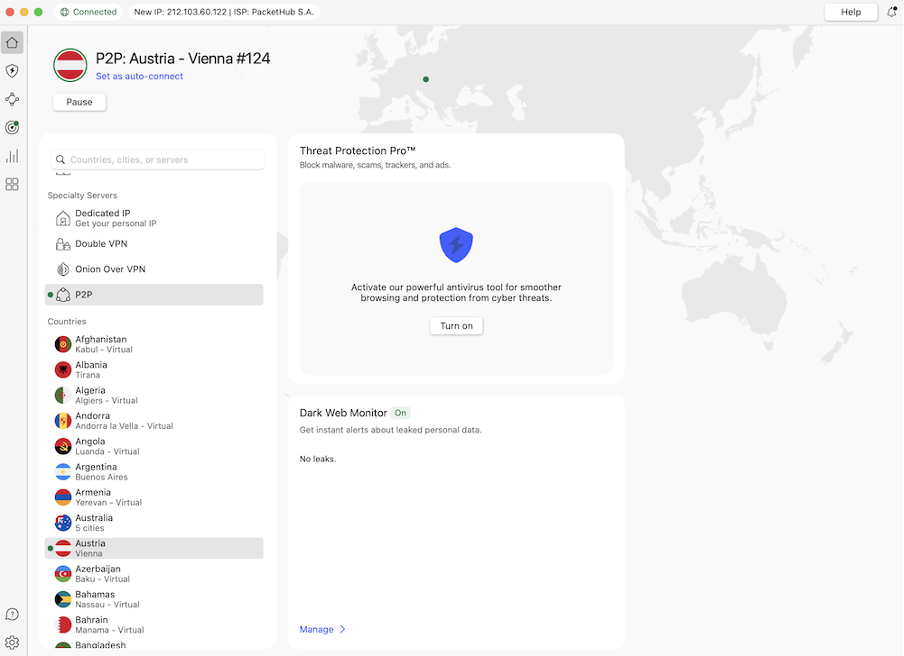Click the Help button
Screen dimensions: 904x656
click(x=851, y=12)
